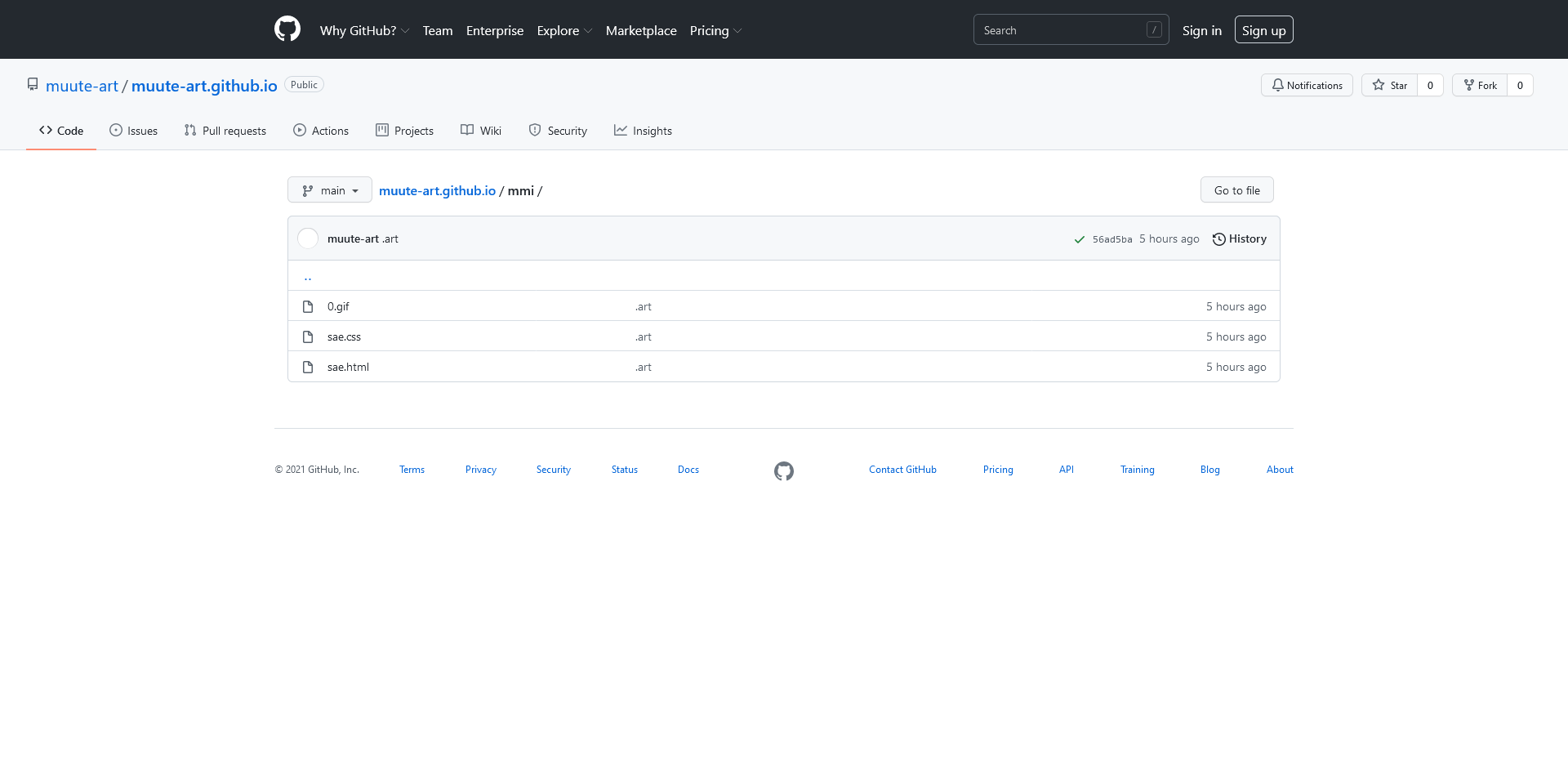
Task: Click the muute-art commit author avatar
Action: [308, 238]
